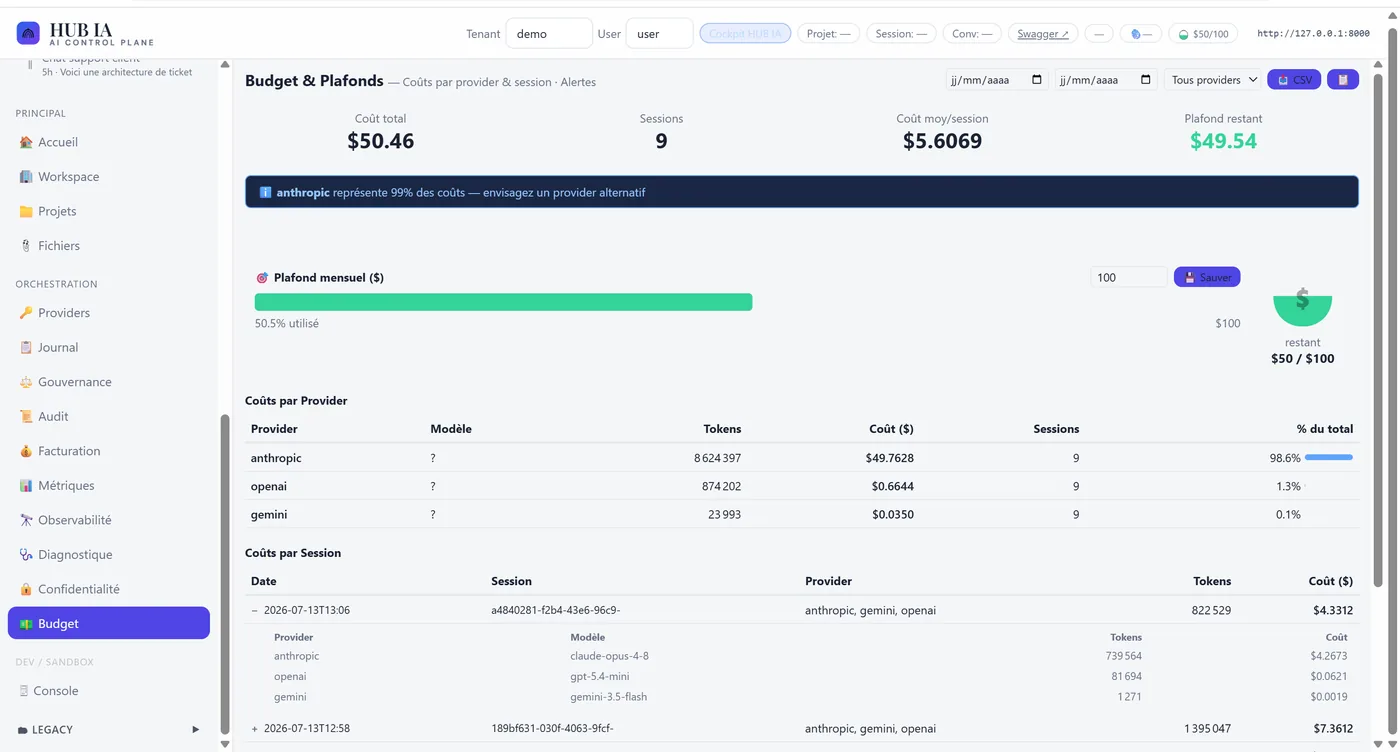This screenshot has height=752, width=1400.
Task: Click the Projet: — header pill
Action: [829, 34]
